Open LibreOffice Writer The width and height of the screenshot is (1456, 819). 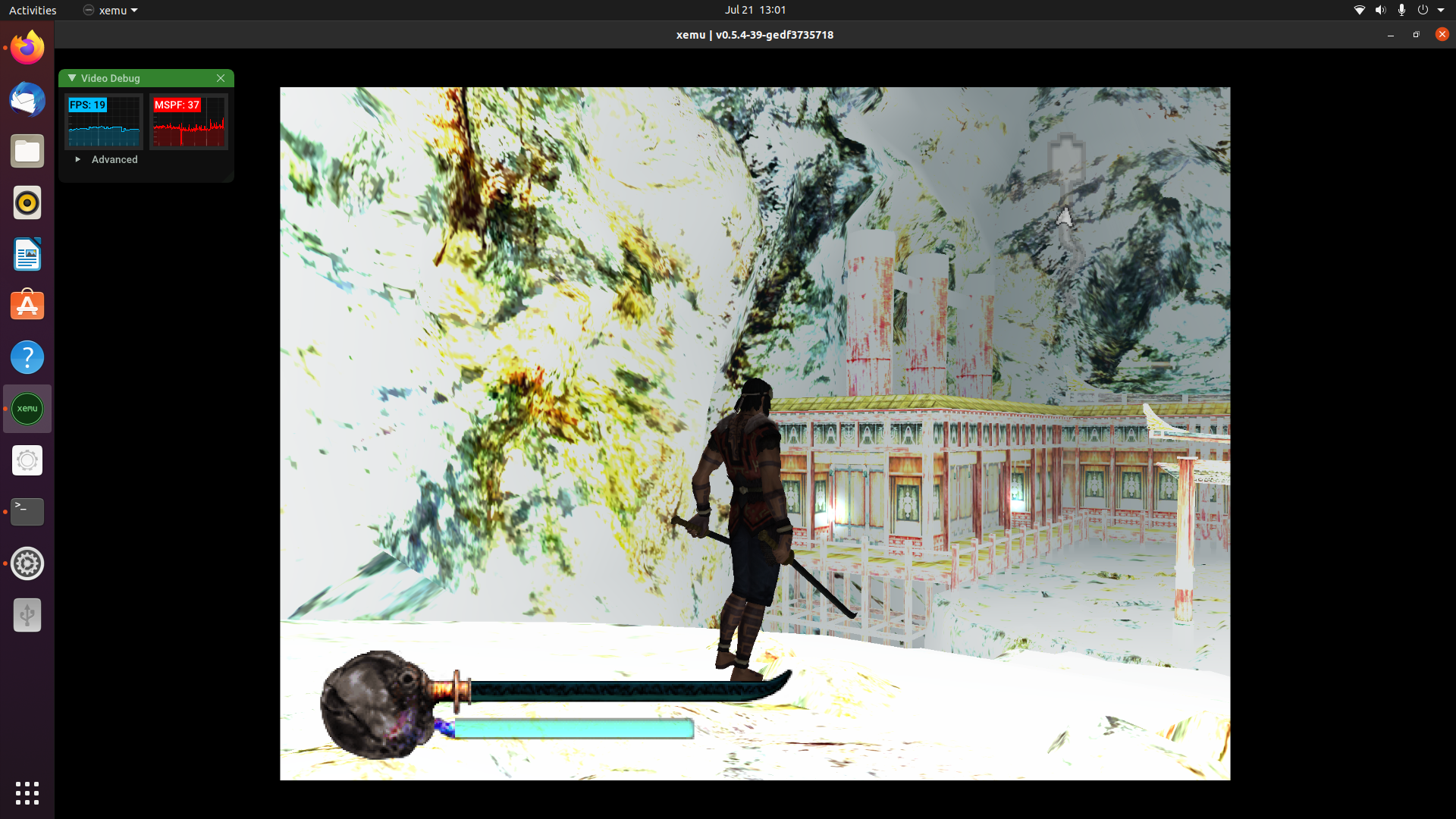(27, 254)
